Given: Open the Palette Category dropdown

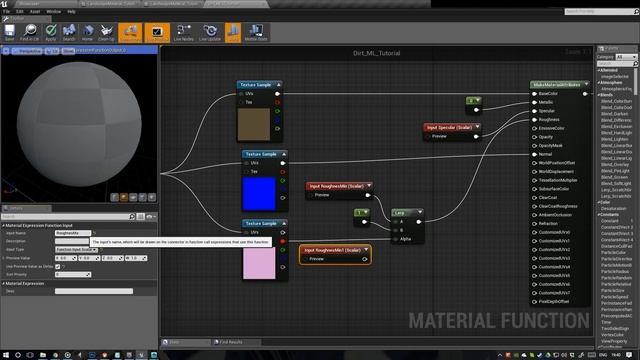Looking at the screenshot, I should click(x=626, y=57).
